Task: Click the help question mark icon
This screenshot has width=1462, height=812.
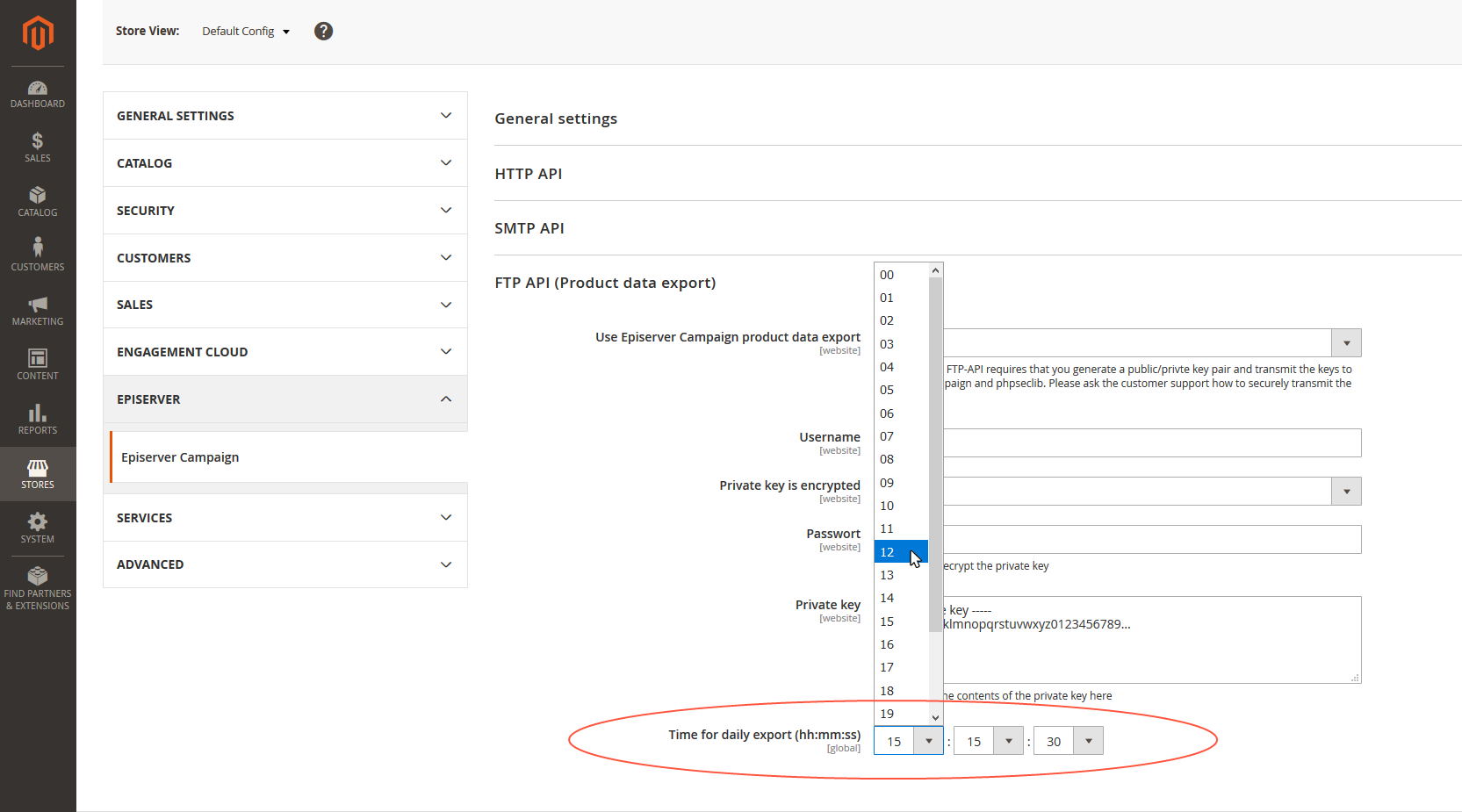Action: click(324, 31)
